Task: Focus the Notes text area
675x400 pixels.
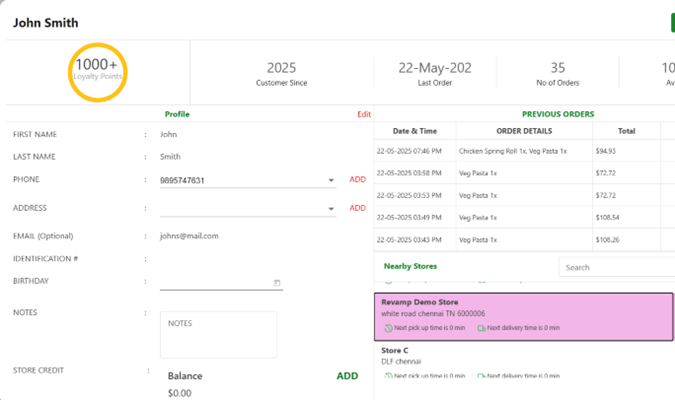Action: point(218,335)
